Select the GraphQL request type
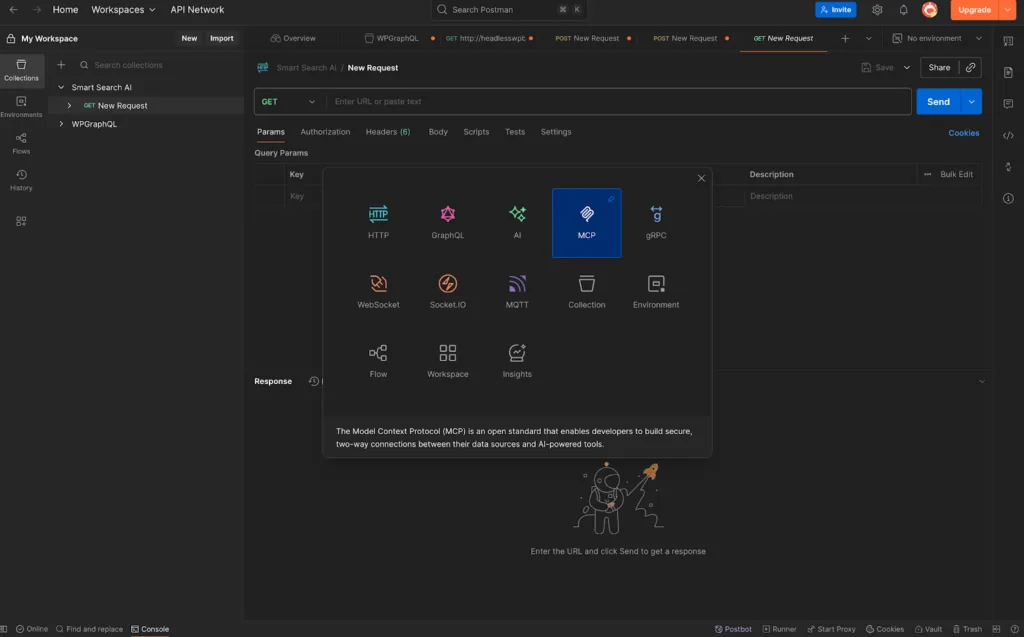 447,222
